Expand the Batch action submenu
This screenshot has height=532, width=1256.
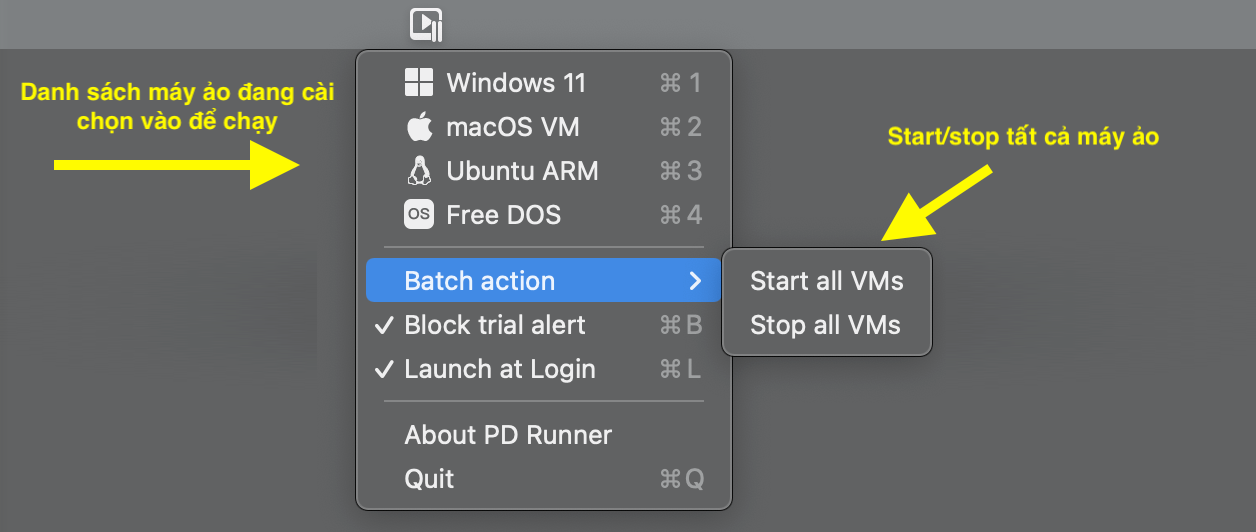tap(480, 281)
